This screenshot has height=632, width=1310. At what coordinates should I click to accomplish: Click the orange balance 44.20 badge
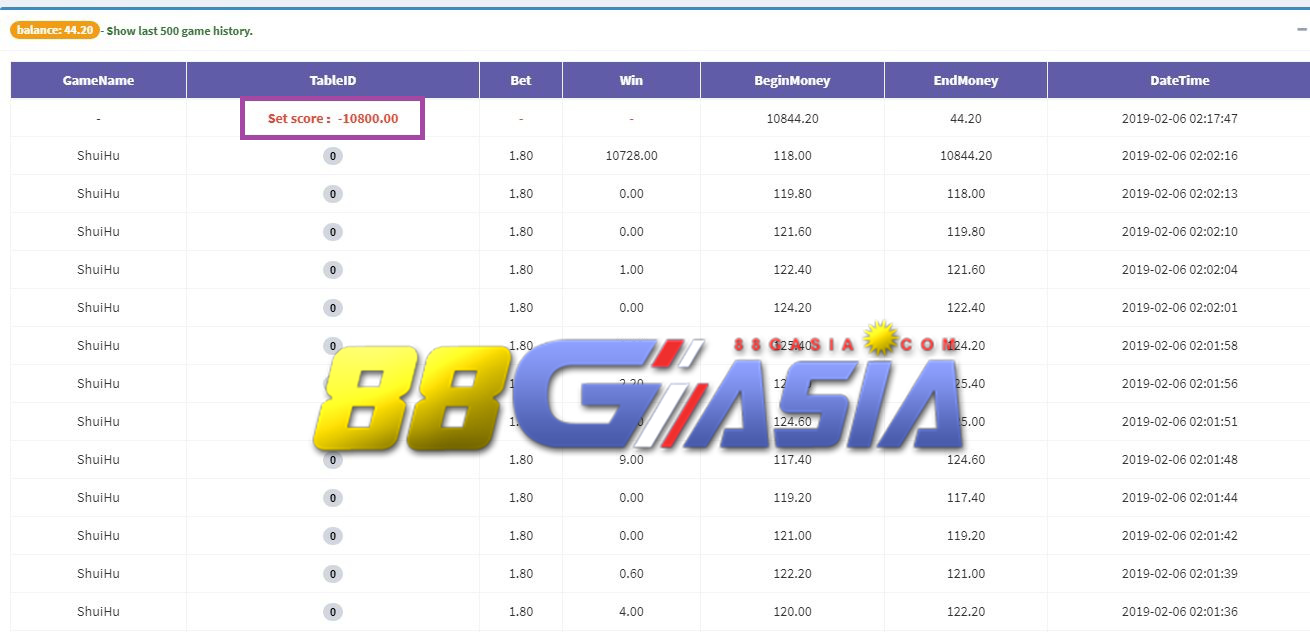(55, 30)
